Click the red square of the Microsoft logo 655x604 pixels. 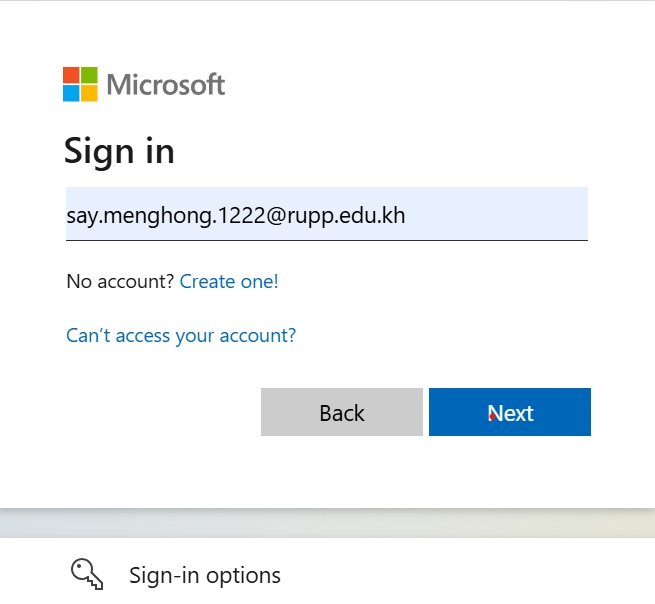[x=71, y=75]
